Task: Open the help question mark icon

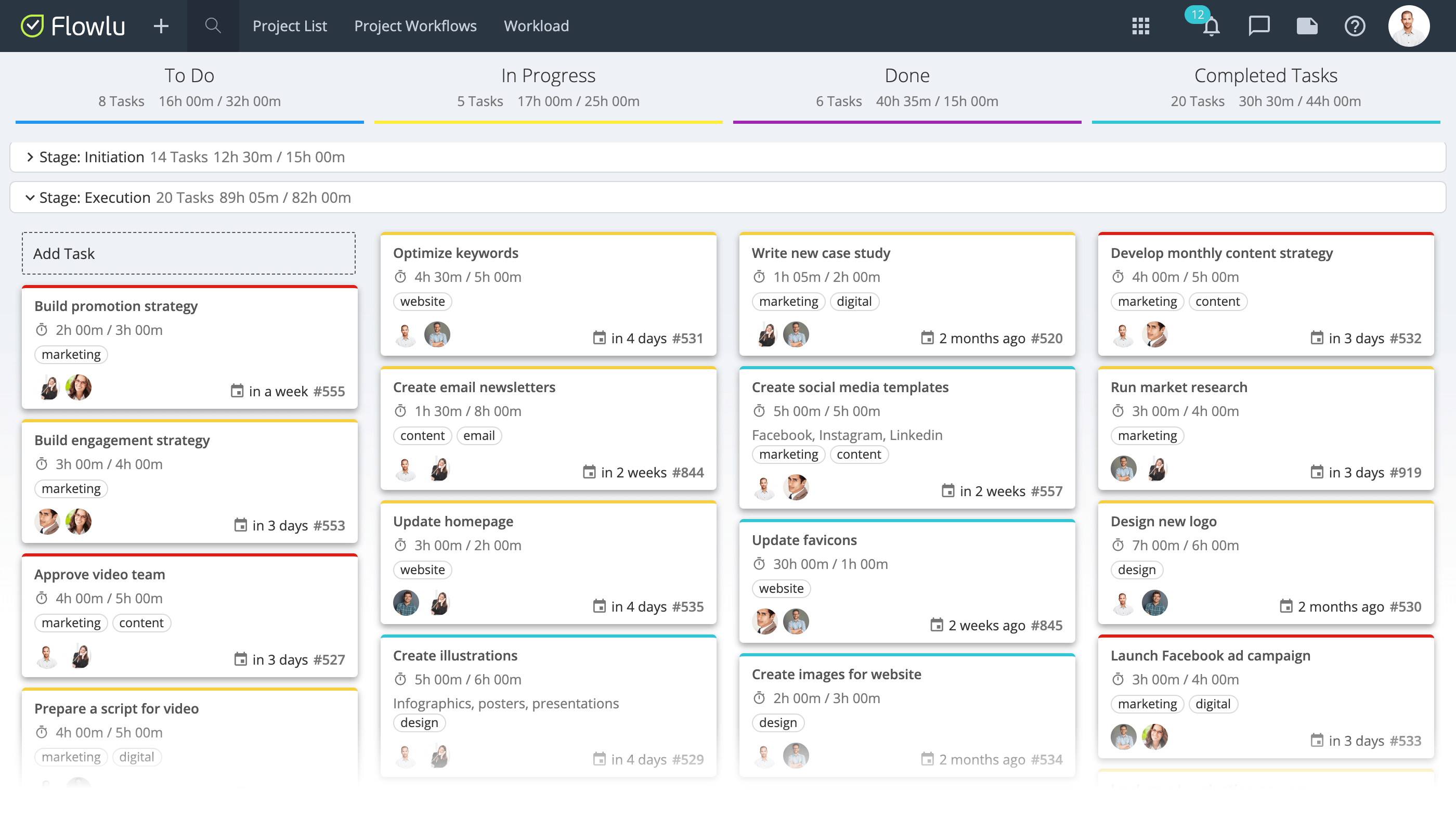Action: pyautogui.click(x=1355, y=25)
